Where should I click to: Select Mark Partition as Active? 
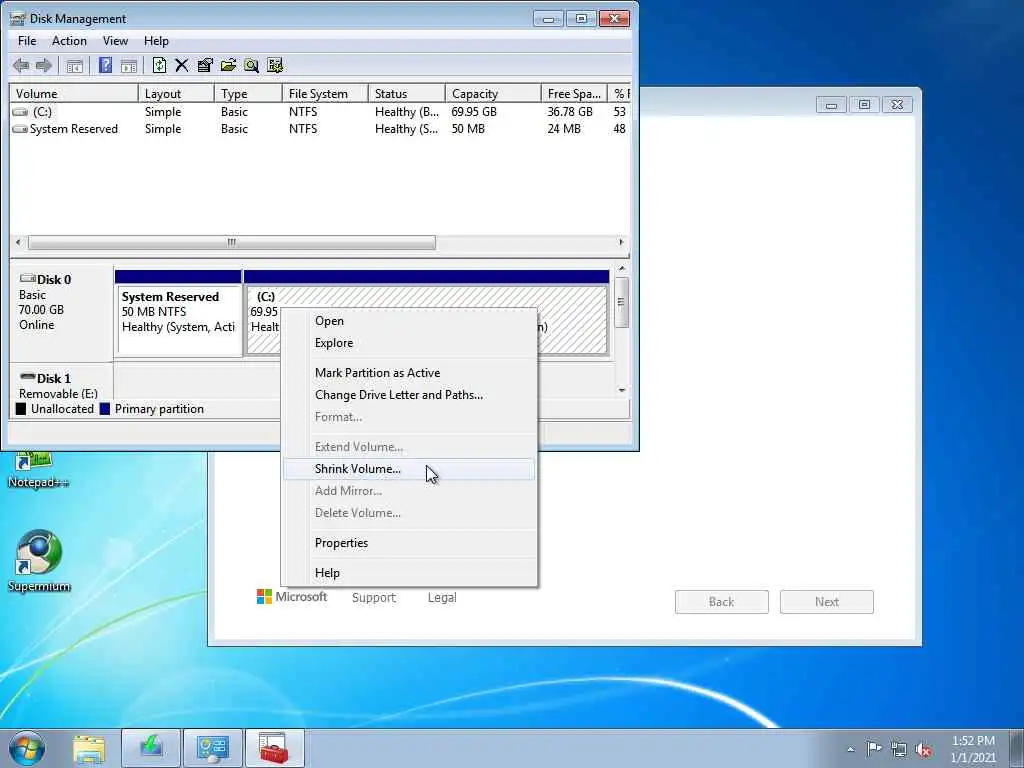point(409,373)
